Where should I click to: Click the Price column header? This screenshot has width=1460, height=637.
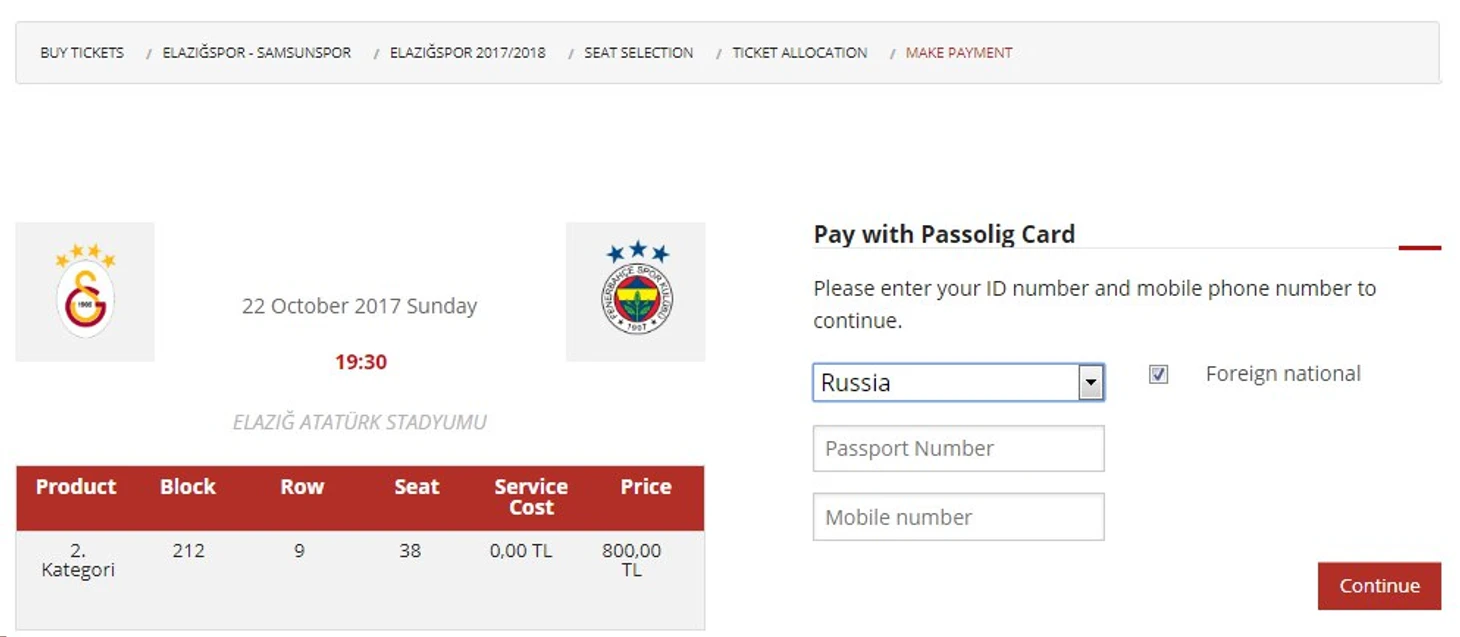coord(645,487)
